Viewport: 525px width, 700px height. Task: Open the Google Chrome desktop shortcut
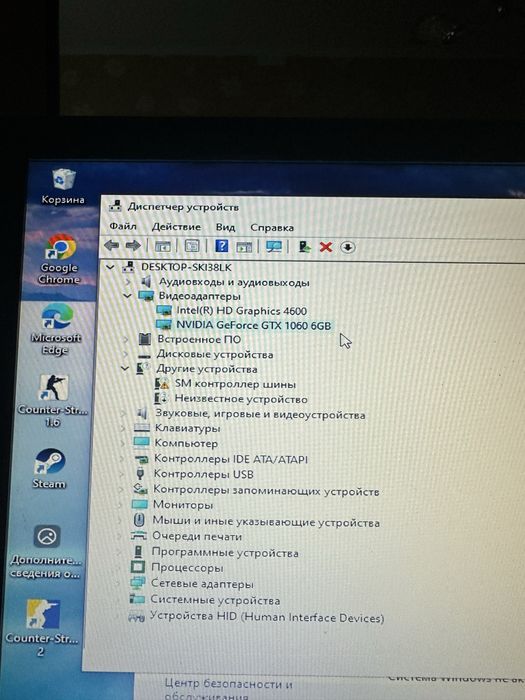(59, 259)
